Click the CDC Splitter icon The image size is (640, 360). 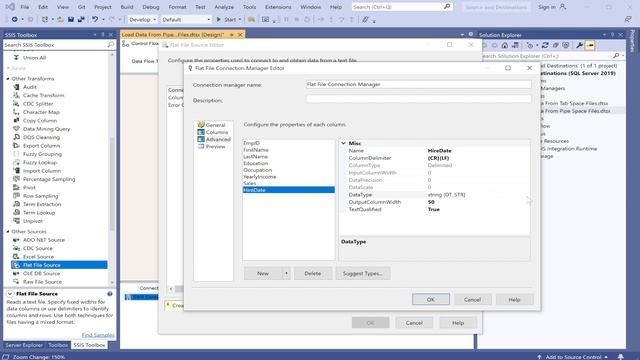(x=16, y=104)
